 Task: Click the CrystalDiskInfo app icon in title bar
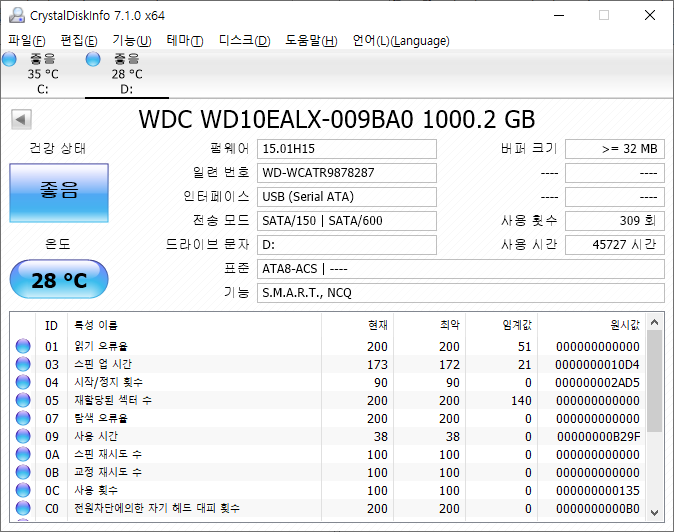tap(17, 15)
